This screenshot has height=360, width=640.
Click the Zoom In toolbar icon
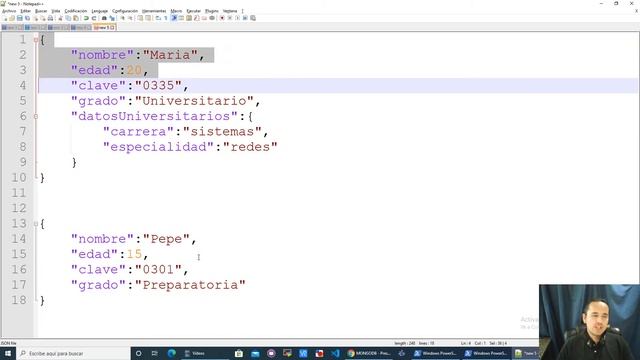tap(122, 18)
